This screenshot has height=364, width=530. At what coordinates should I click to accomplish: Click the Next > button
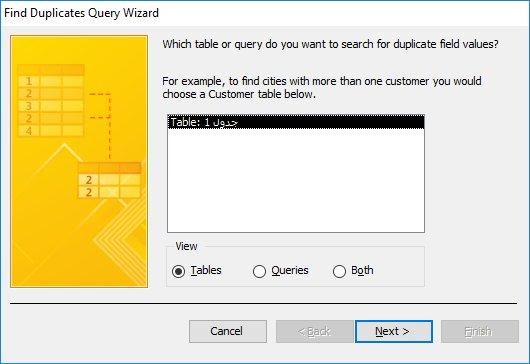click(394, 331)
